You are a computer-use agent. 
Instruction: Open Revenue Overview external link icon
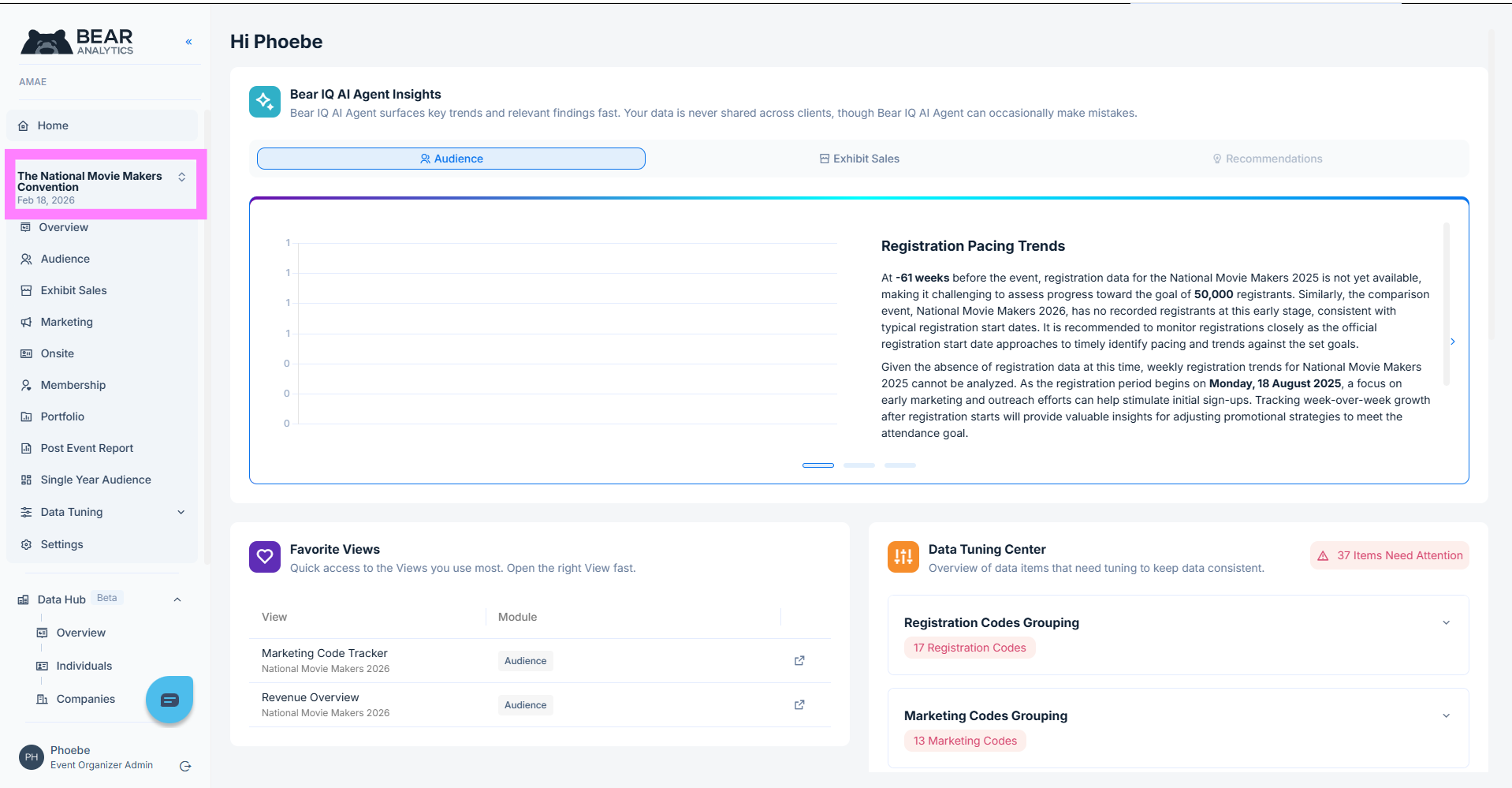799,704
